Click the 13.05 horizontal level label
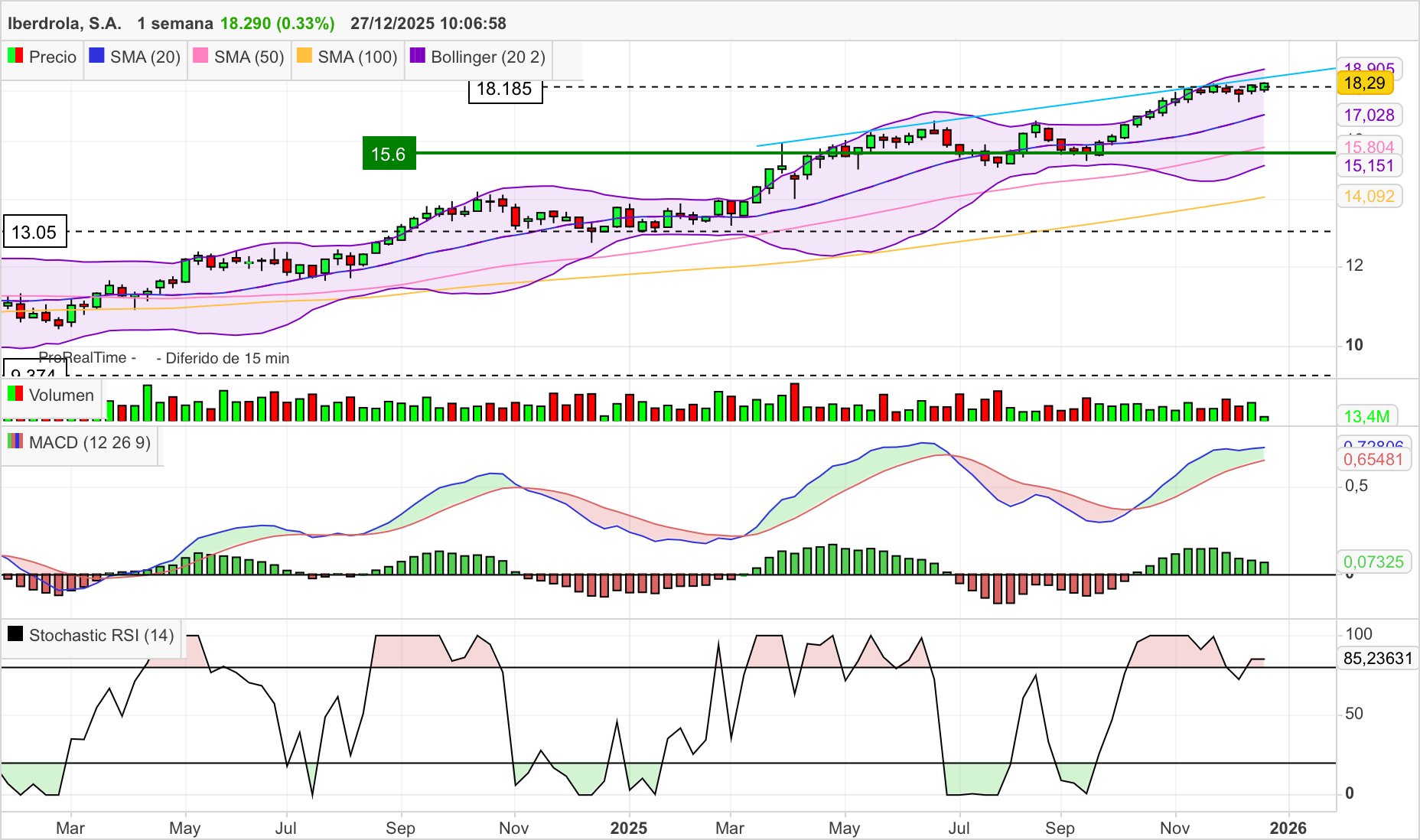The image size is (1420, 840). [x=34, y=232]
